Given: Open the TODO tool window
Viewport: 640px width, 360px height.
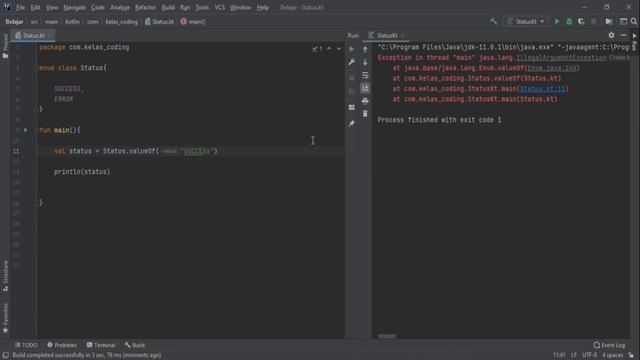Looking at the screenshot, I should tap(26, 345).
